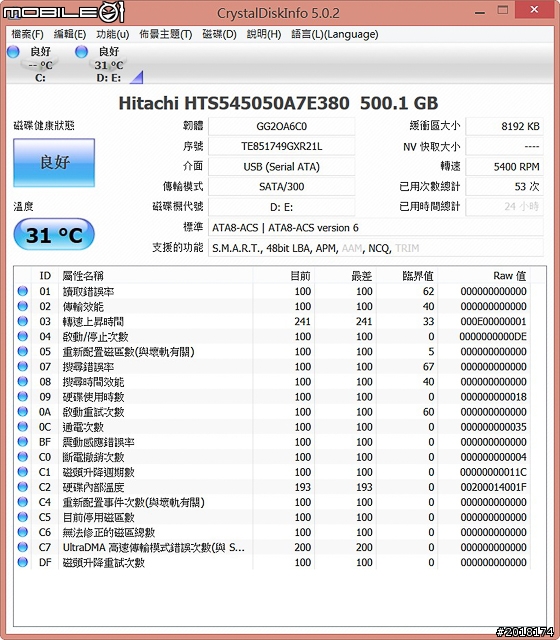Maximize the CrystalDiskInfo window
This screenshot has height=640, width=560.
[503, 10]
